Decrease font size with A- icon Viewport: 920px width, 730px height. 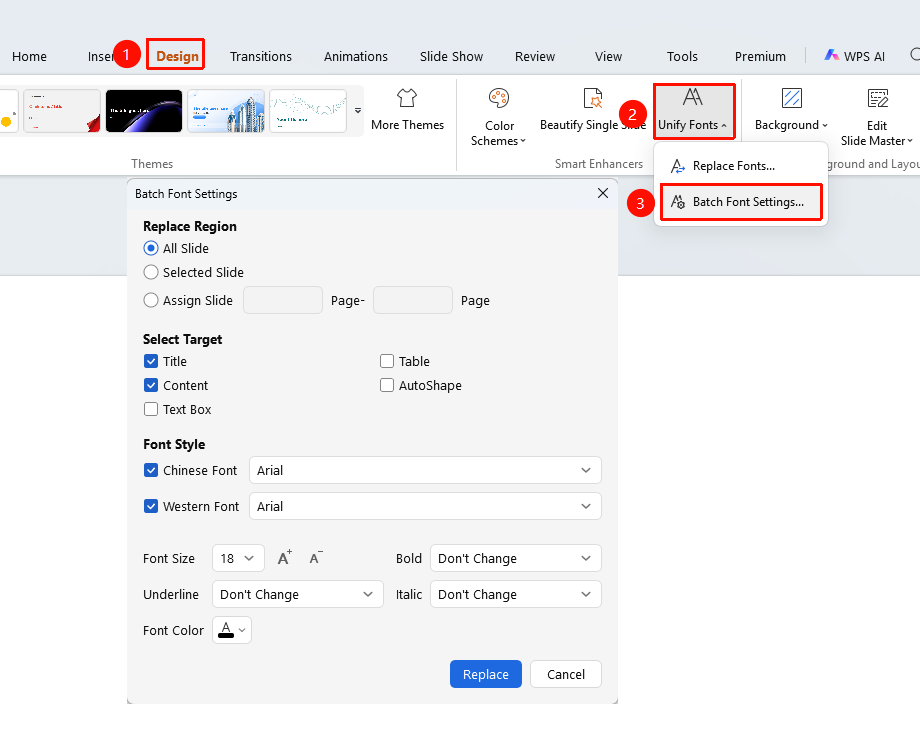coord(316,558)
